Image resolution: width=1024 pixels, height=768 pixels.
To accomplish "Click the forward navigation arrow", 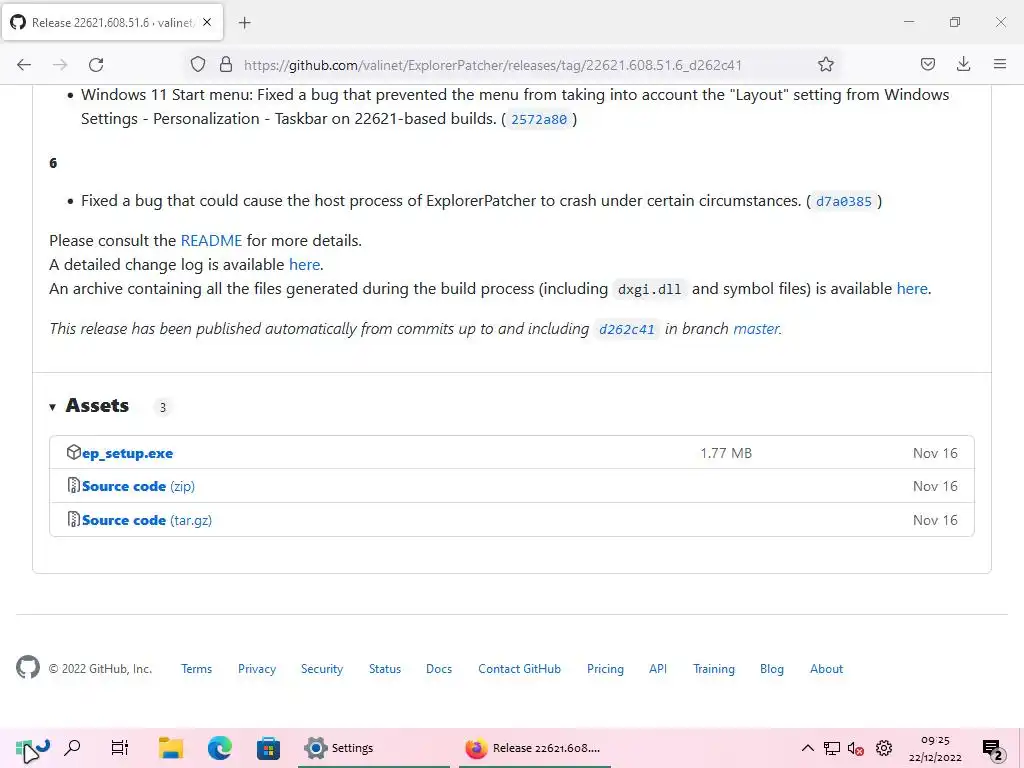I will pos(60,65).
